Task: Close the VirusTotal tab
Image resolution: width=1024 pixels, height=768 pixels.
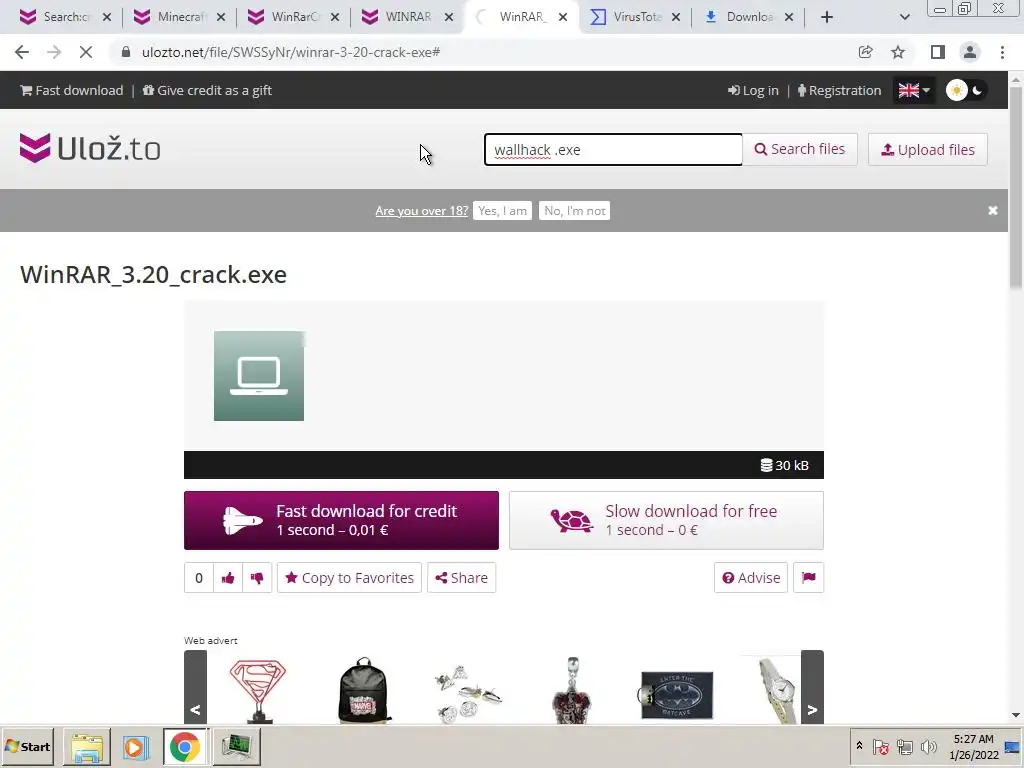Action: 676,17
